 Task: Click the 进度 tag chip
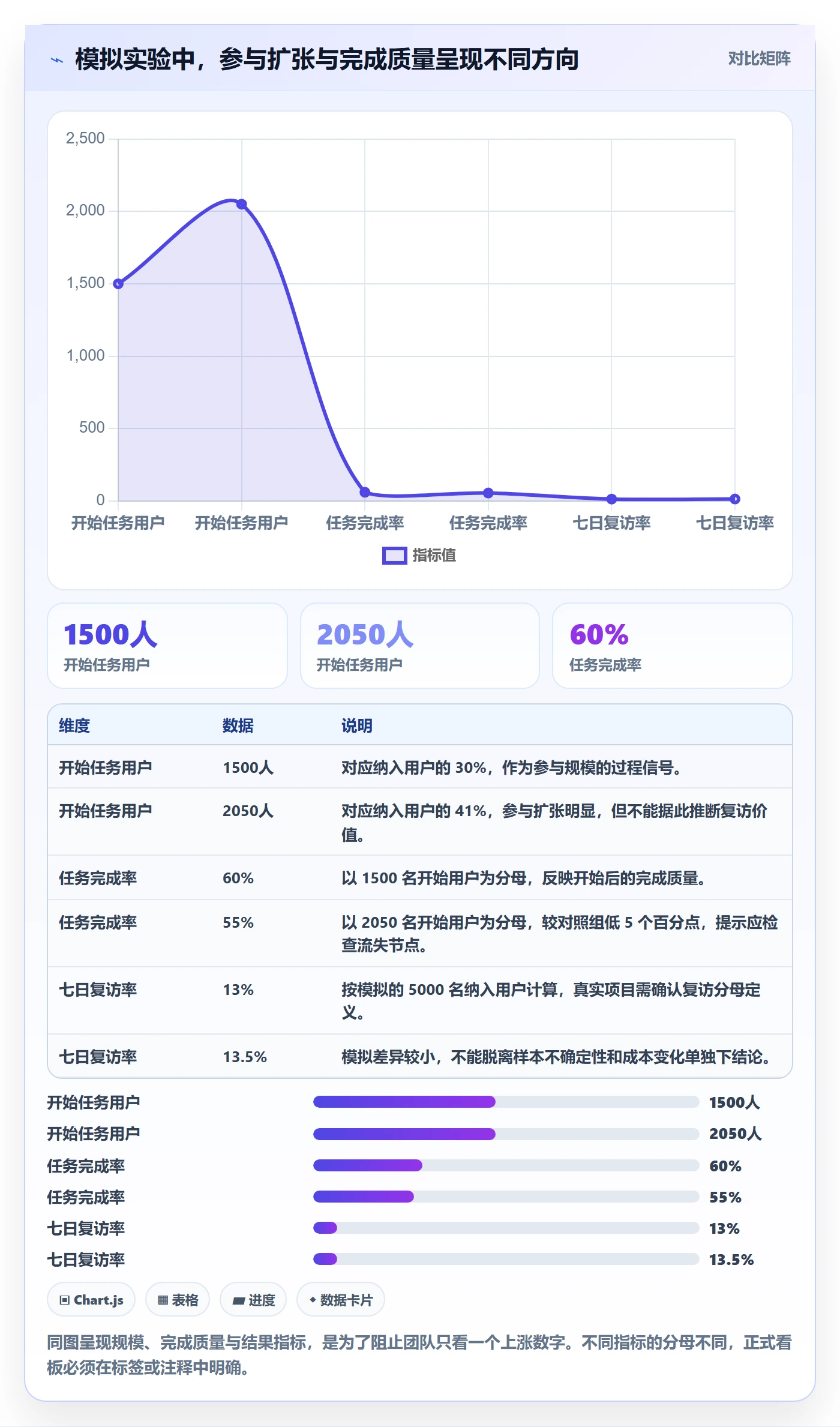(x=253, y=1300)
